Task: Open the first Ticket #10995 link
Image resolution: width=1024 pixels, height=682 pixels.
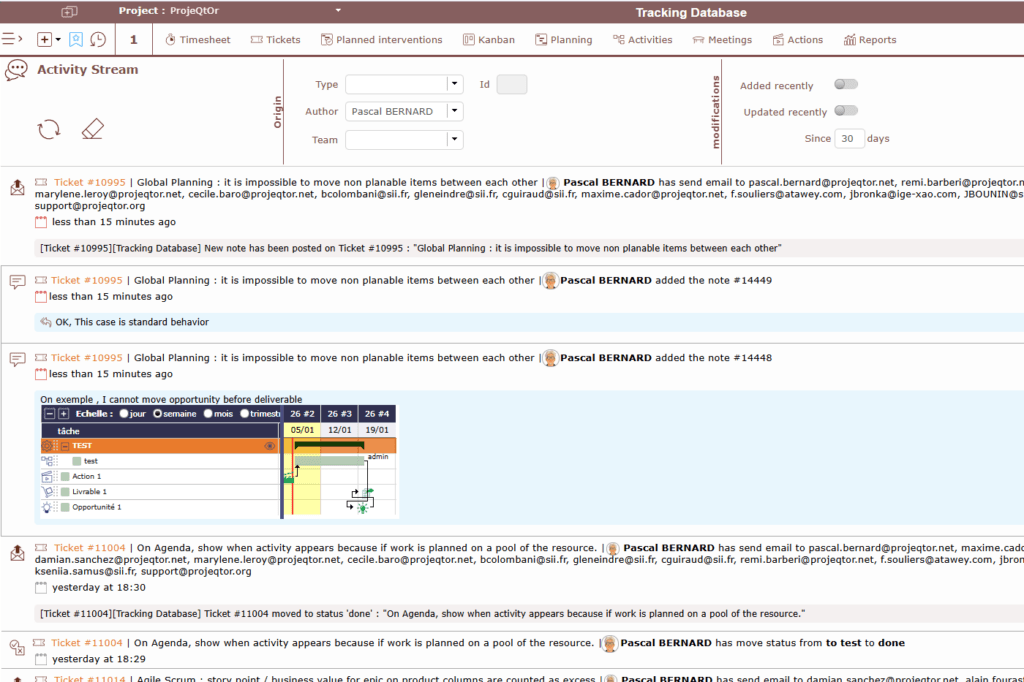Action: 89,183
